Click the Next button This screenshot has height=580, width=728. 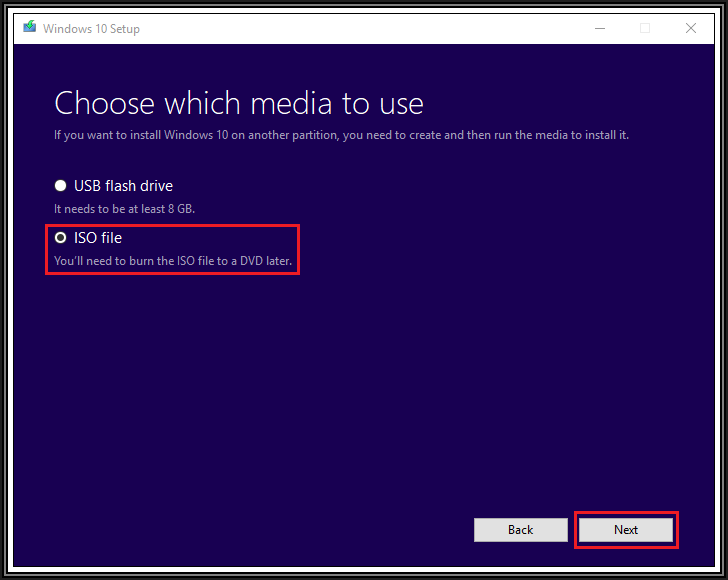625,530
